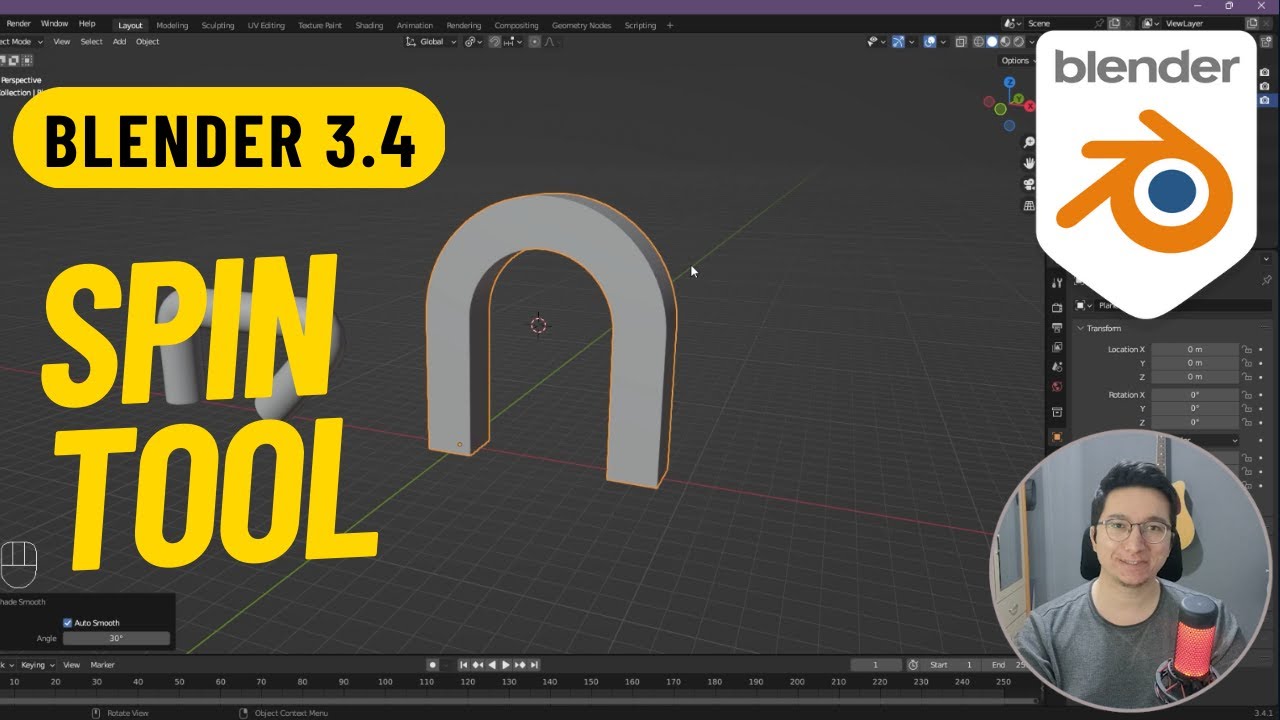Screen dimensions: 1280x720
Task: Jump to the timeline end frame
Action: click(x=534, y=665)
